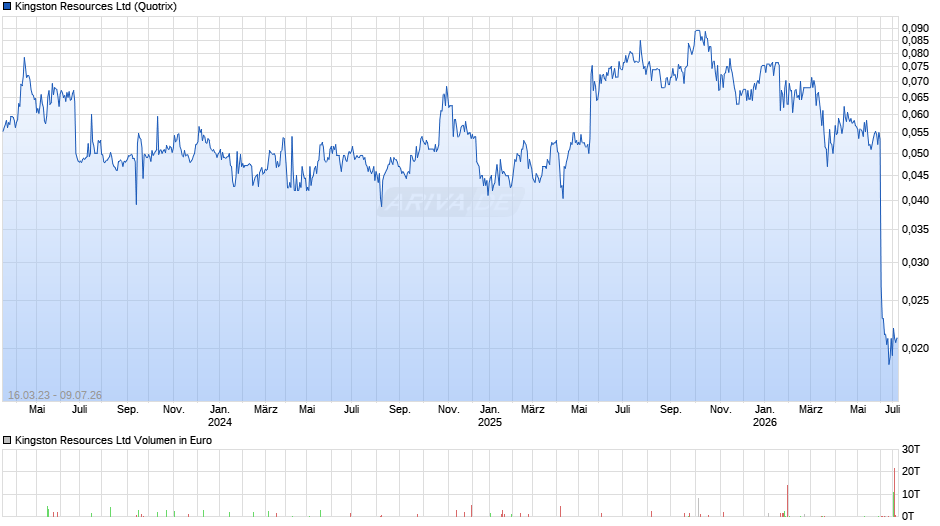Click the 30T volume axis label
Image resolution: width=940 pixels, height=526 pixels.
(x=911, y=449)
